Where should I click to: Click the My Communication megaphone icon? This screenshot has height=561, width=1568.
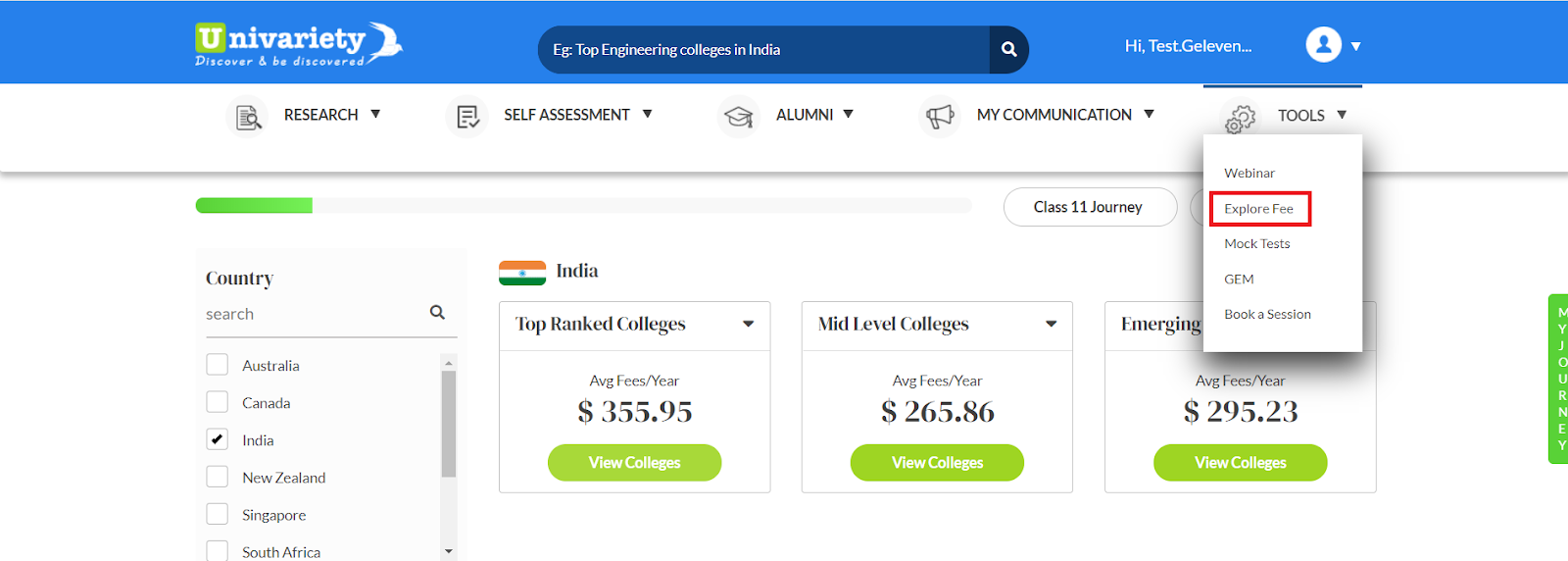(940, 116)
